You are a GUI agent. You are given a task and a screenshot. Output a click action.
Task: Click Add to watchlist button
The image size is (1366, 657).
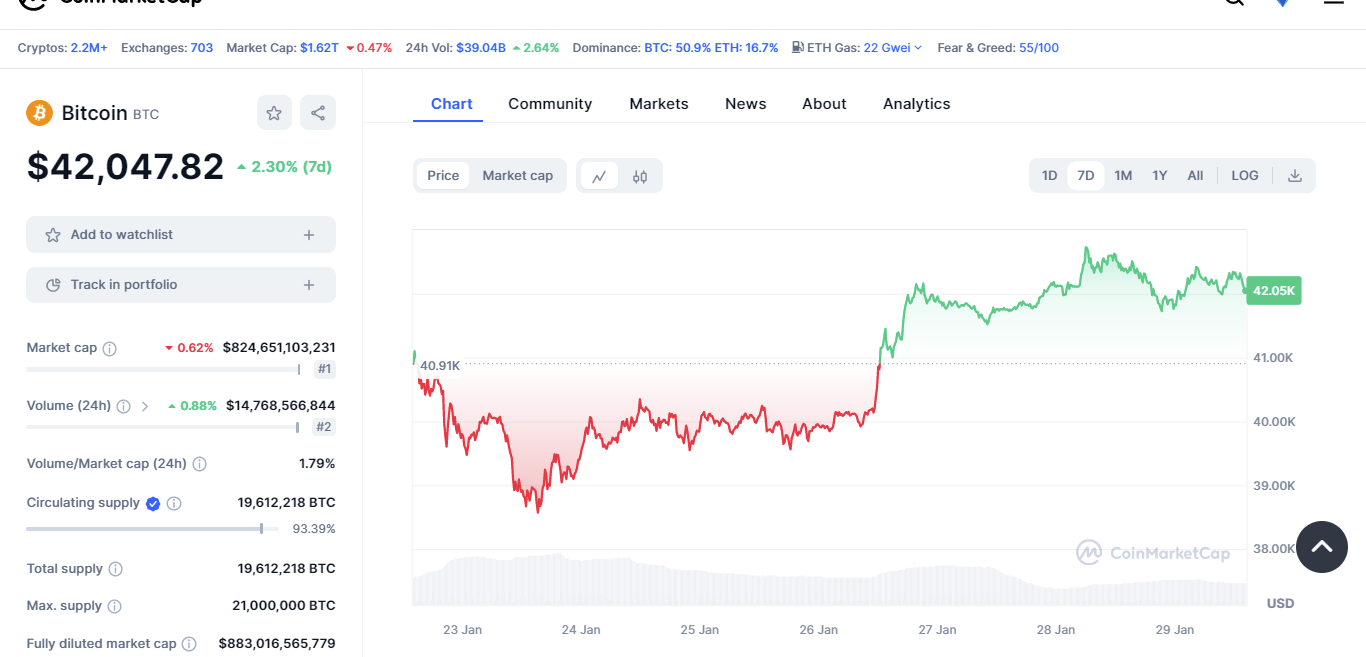[181, 235]
